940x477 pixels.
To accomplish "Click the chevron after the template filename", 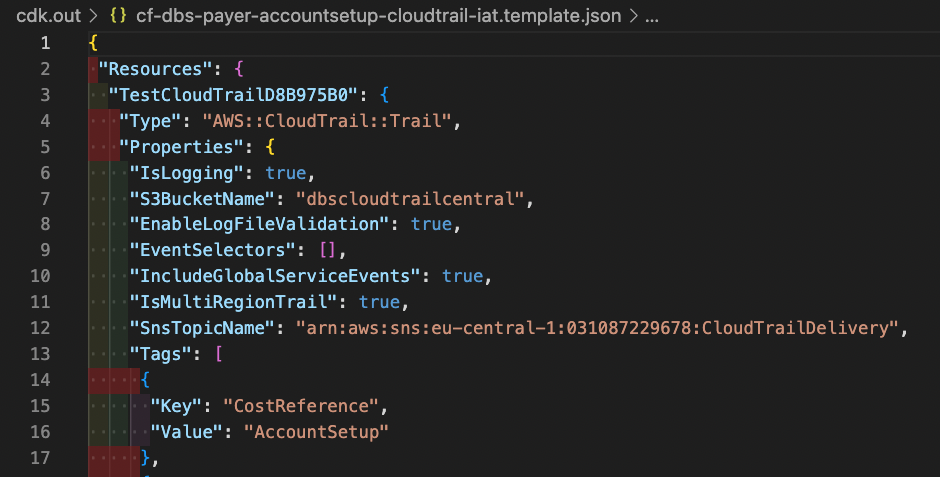I will (633, 16).
